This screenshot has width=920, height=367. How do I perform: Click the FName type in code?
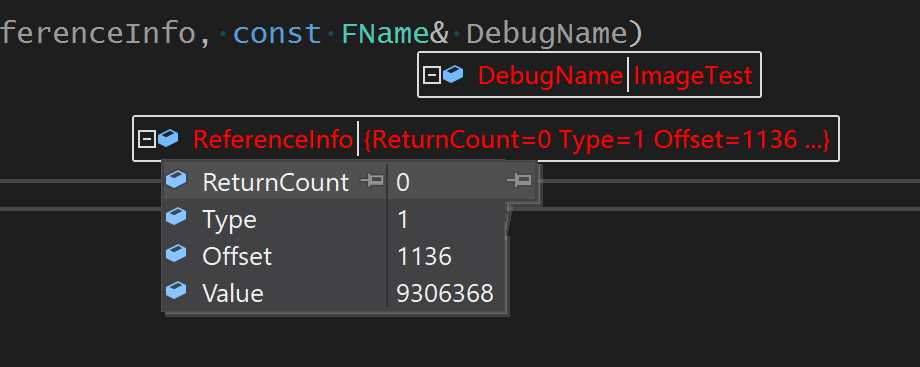[x=385, y=34]
